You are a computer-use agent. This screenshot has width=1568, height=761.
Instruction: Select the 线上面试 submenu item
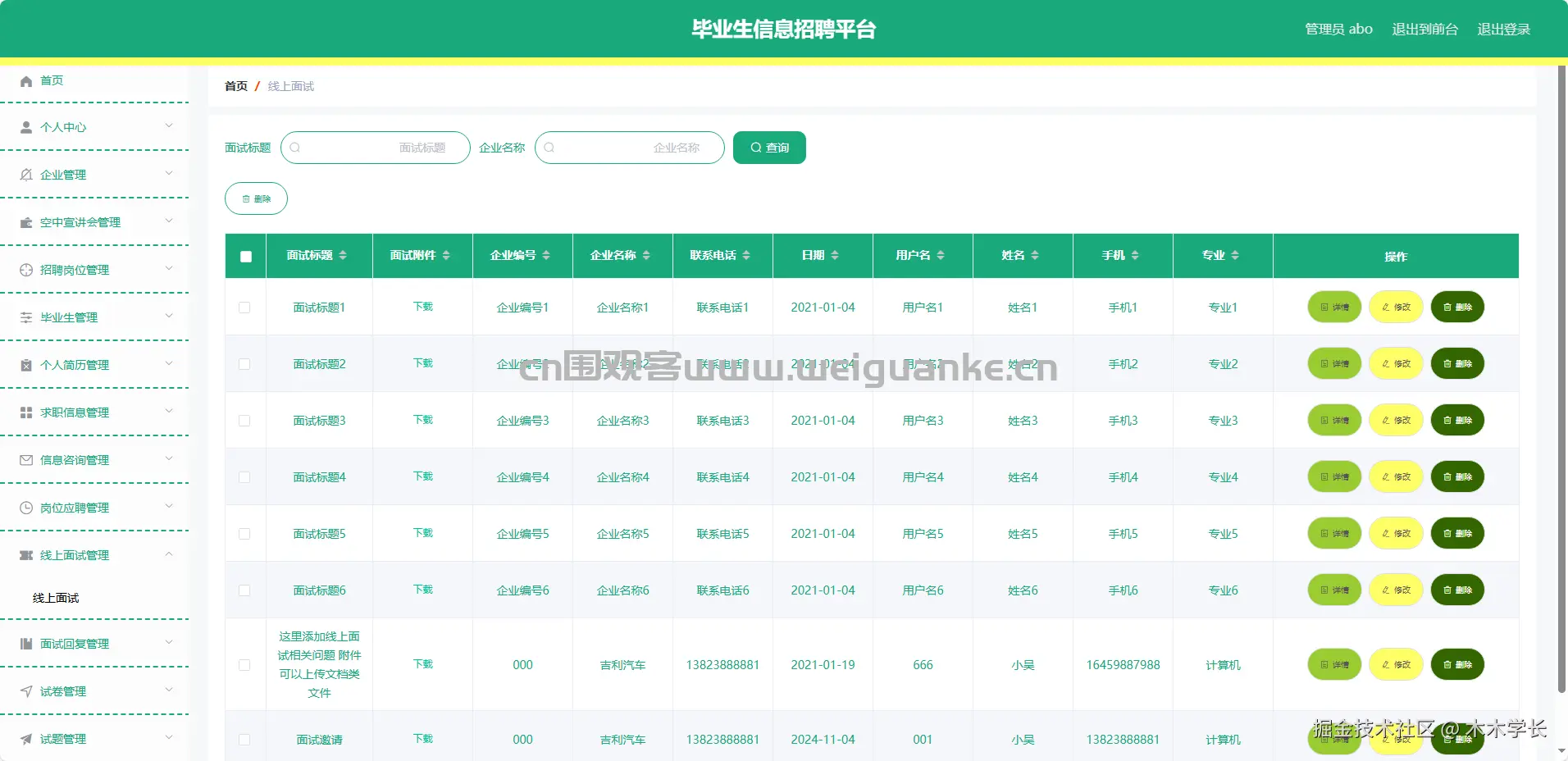tap(56, 598)
